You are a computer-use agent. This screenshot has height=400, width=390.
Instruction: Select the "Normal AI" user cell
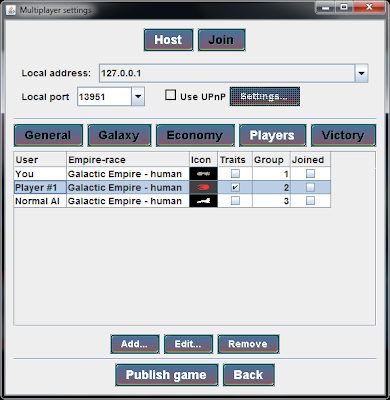(x=40, y=201)
